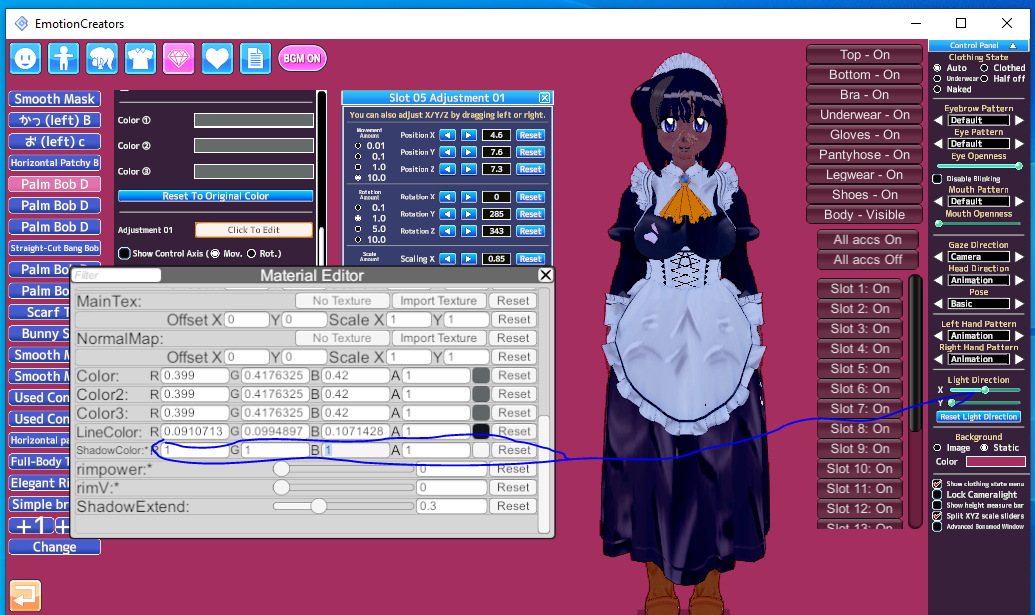Select the Accessories diamond icon
This screenshot has width=1035, height=615.
179,58
